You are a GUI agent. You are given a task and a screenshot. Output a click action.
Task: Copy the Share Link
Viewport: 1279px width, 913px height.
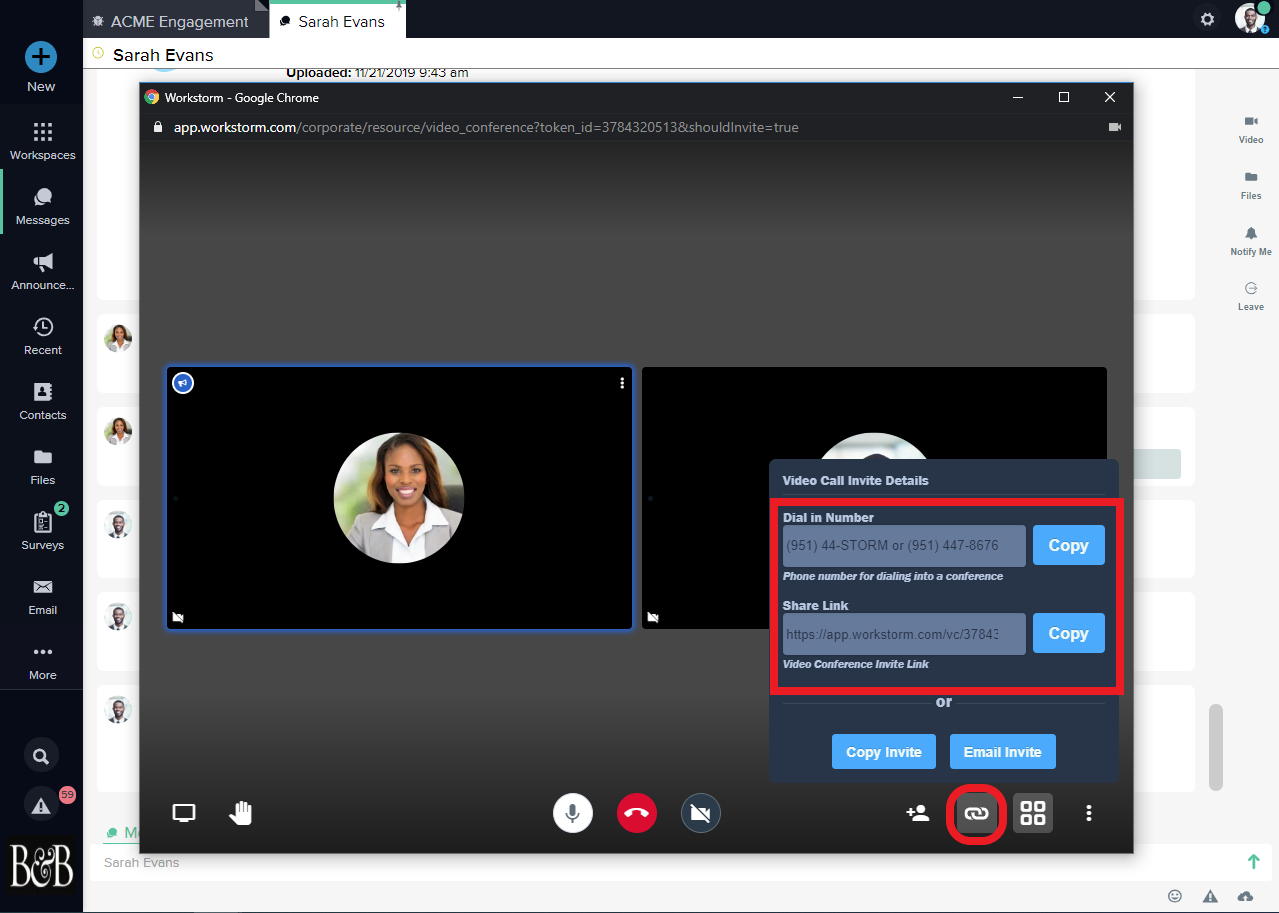(x=1068, y=633)
